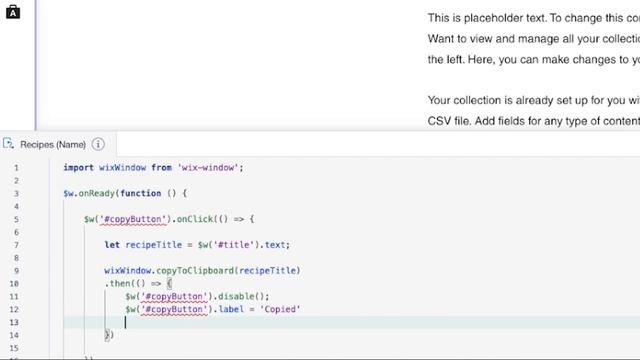640x360 pixels.
Task: Click the label property on line 12
Action: pyautogui.click(x=231, y=309)
